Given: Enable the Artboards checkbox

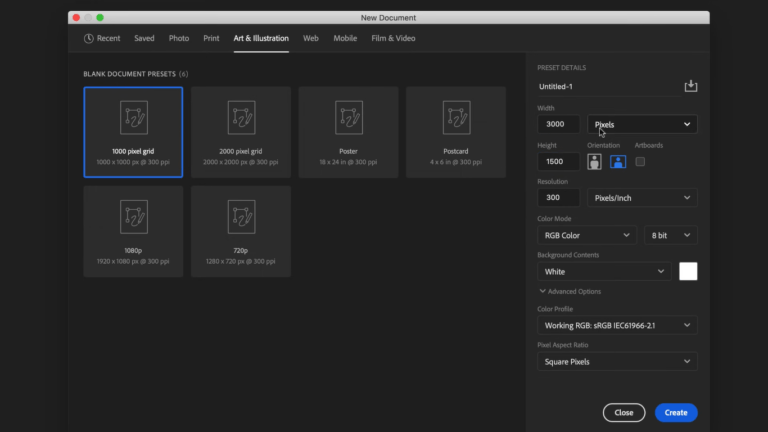Looking at the screenshot, I should [640, 161].
